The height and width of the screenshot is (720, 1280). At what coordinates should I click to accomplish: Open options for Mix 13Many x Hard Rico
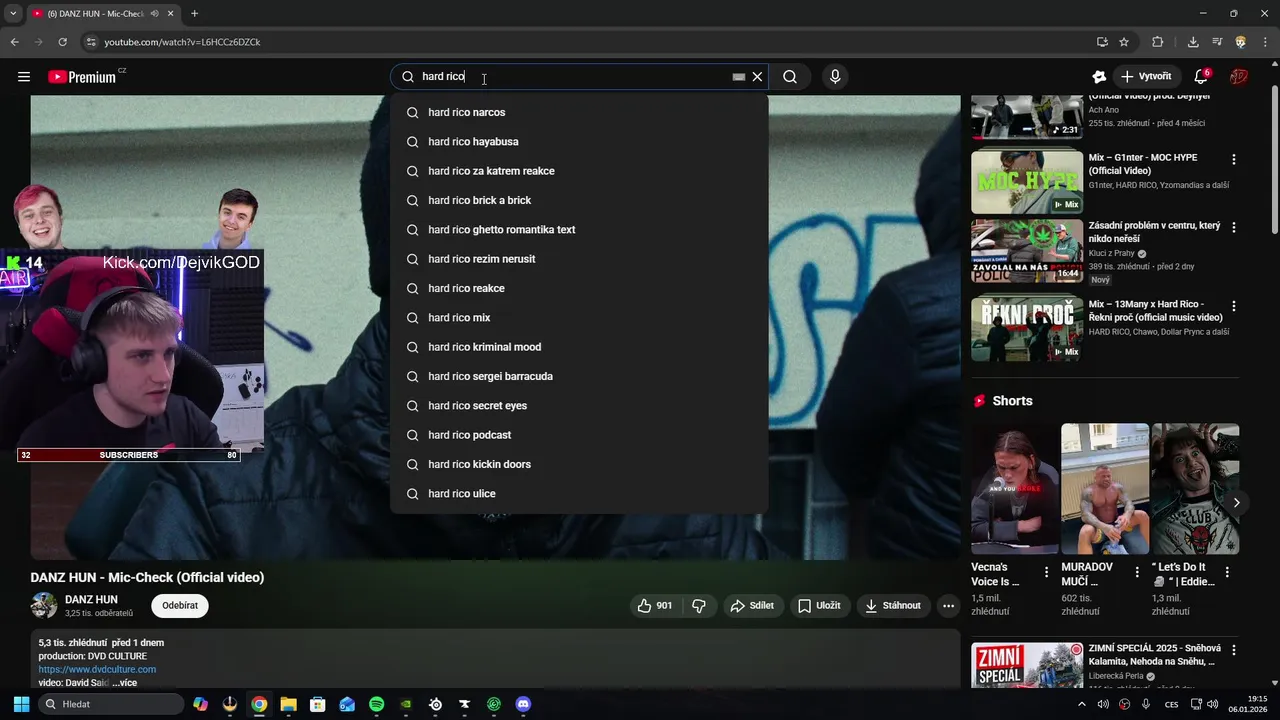coord(1233,306)
